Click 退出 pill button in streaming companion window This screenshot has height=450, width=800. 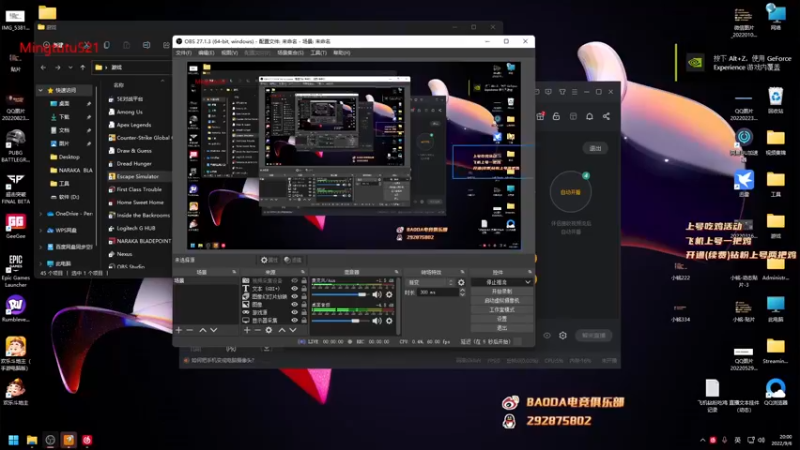point(595,148)
